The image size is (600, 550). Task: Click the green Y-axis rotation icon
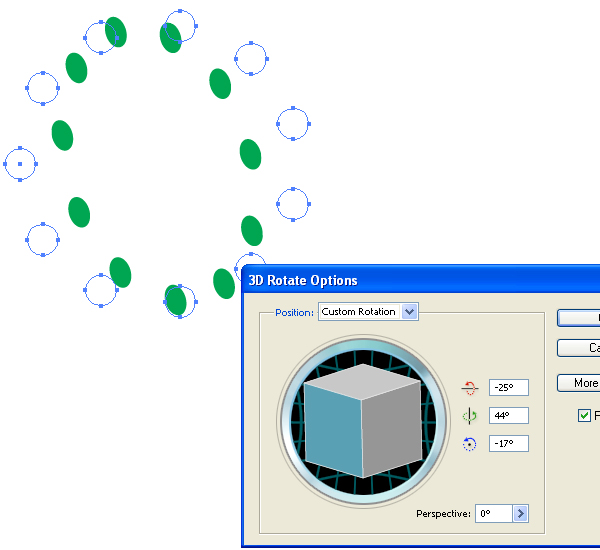click(470, 416)
